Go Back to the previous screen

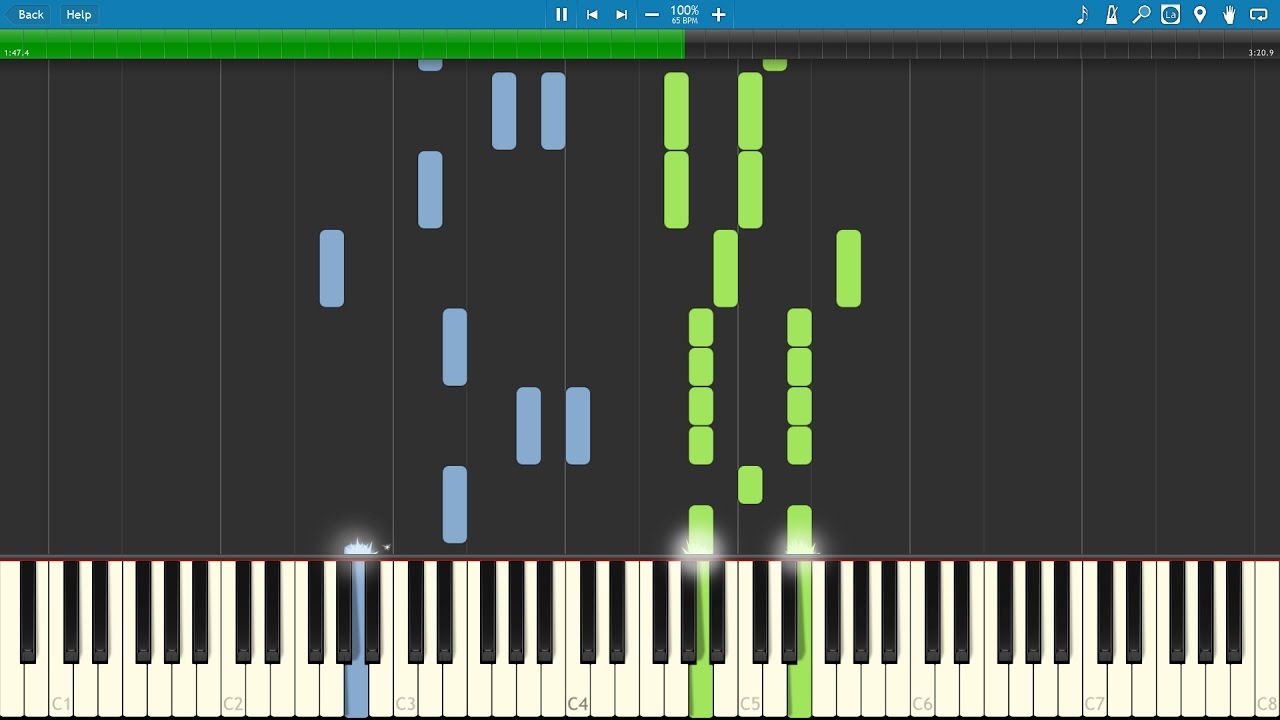pos(27,14)
